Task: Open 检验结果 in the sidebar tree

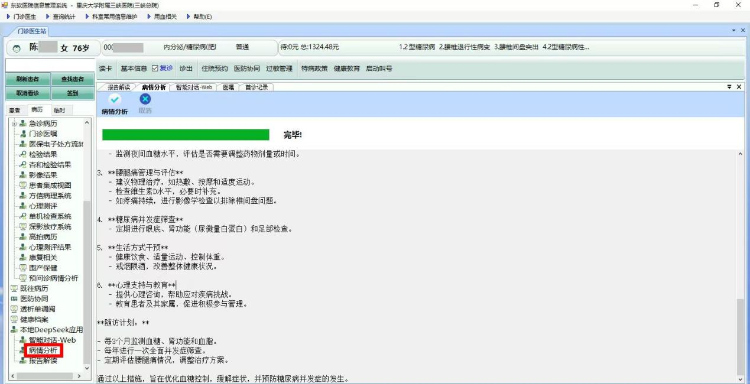Action: point(43,154)
